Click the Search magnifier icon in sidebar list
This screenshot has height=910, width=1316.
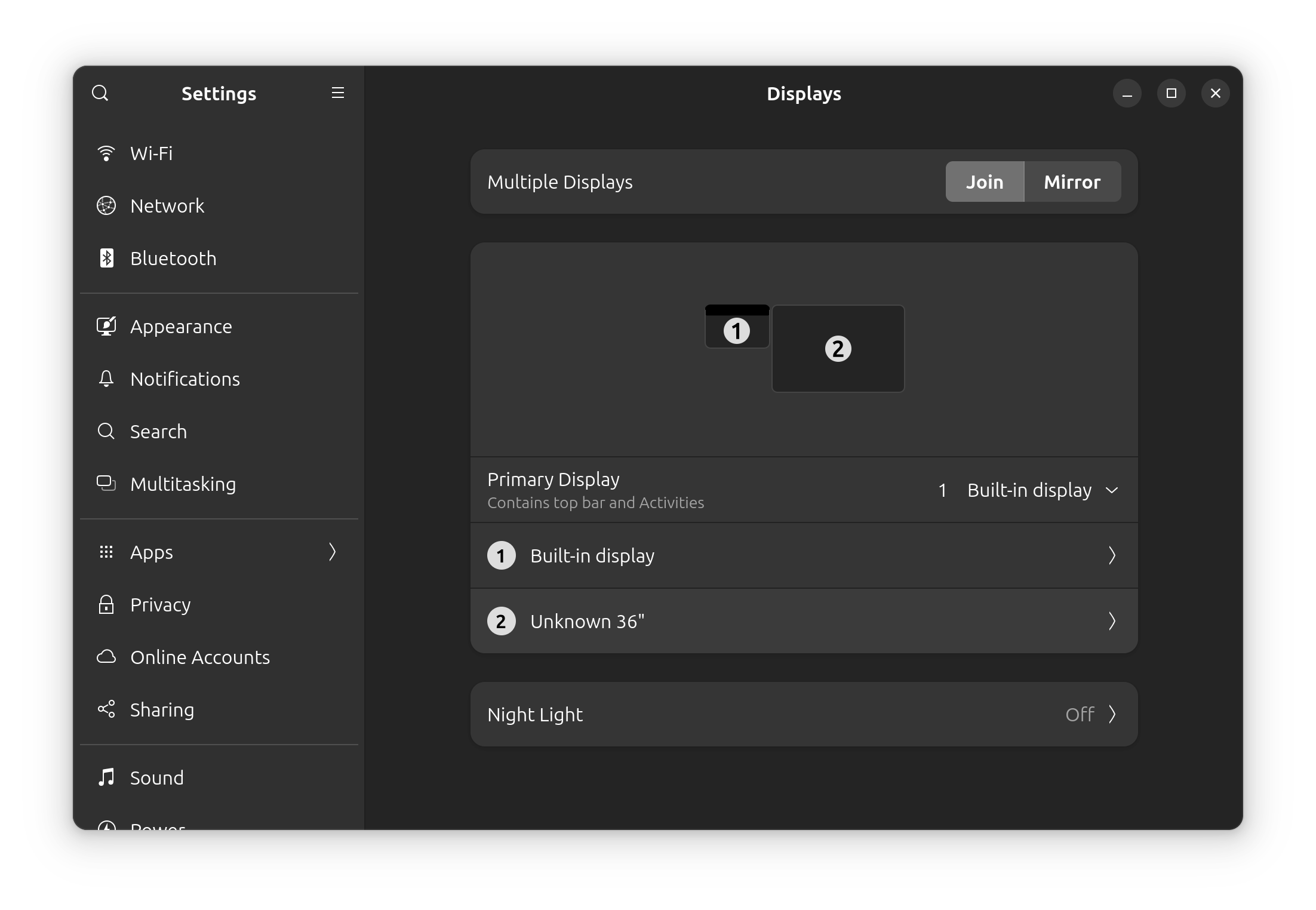coord(106,431)
